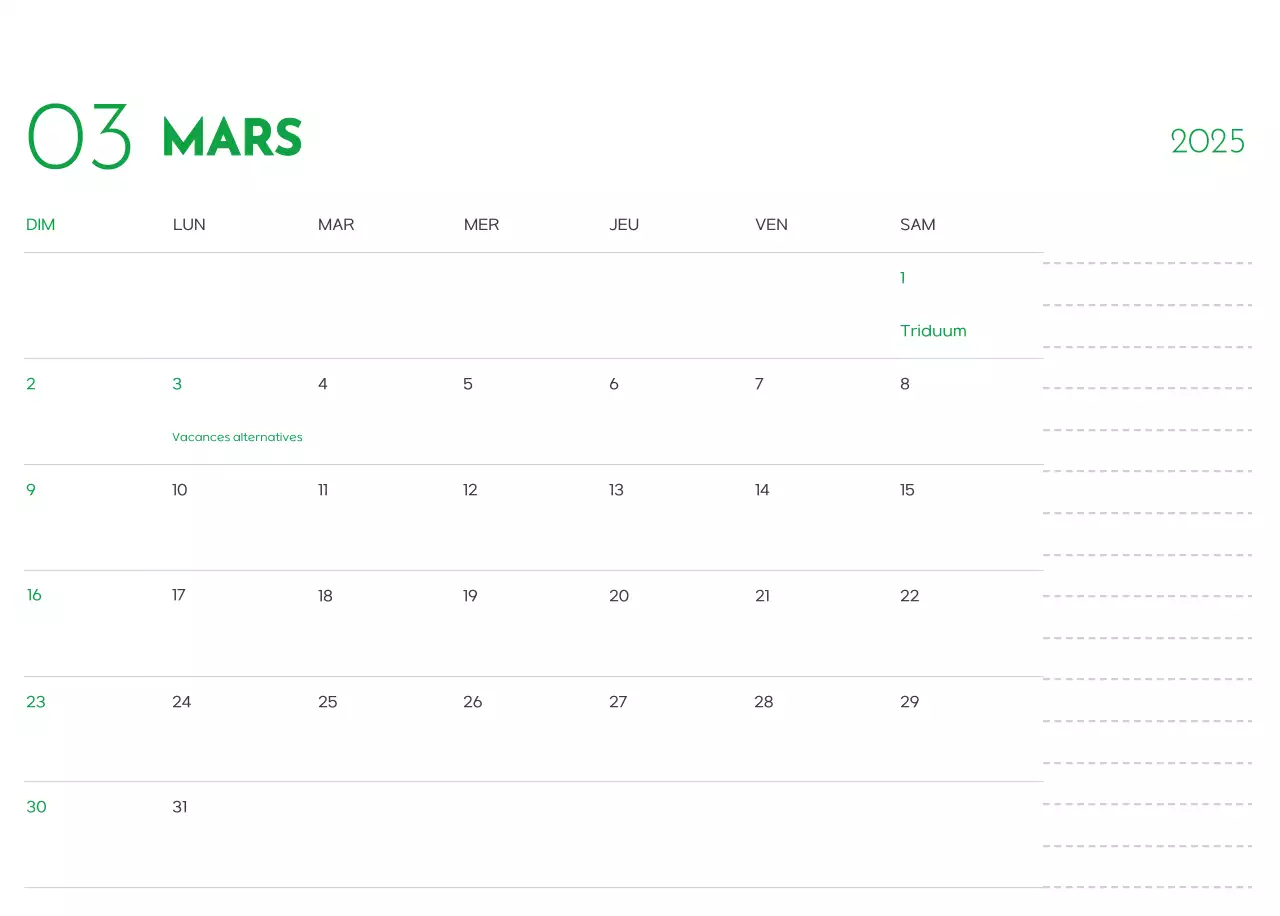Click on Saturday the 29th
Image resolution: width=1280 pixels, height=916 pixels.
(909, 702)
